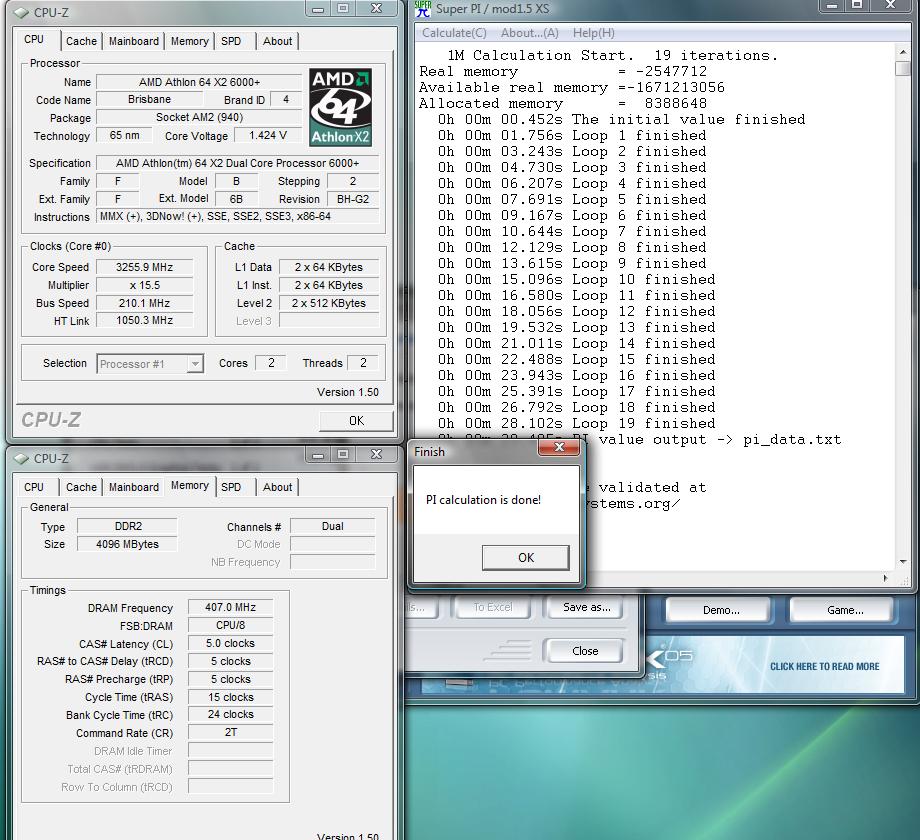Viewport: 920px width, 840px height.
Task: Click the Instructions field listing MMX and SSE
Action: pos(238,216)
